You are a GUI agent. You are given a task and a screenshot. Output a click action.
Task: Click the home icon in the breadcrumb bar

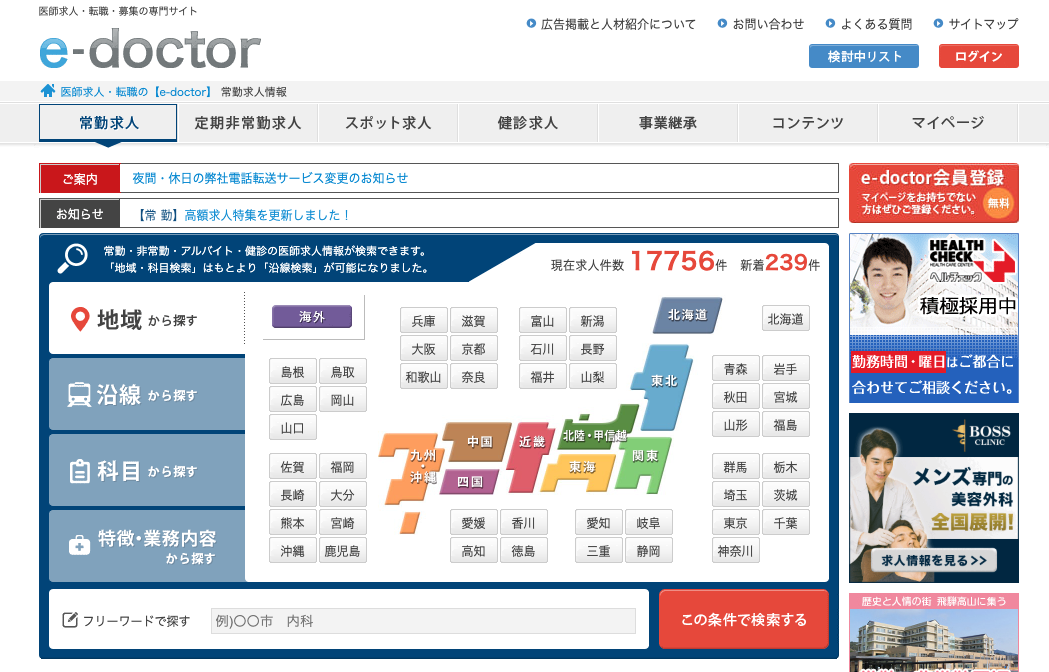46,90
